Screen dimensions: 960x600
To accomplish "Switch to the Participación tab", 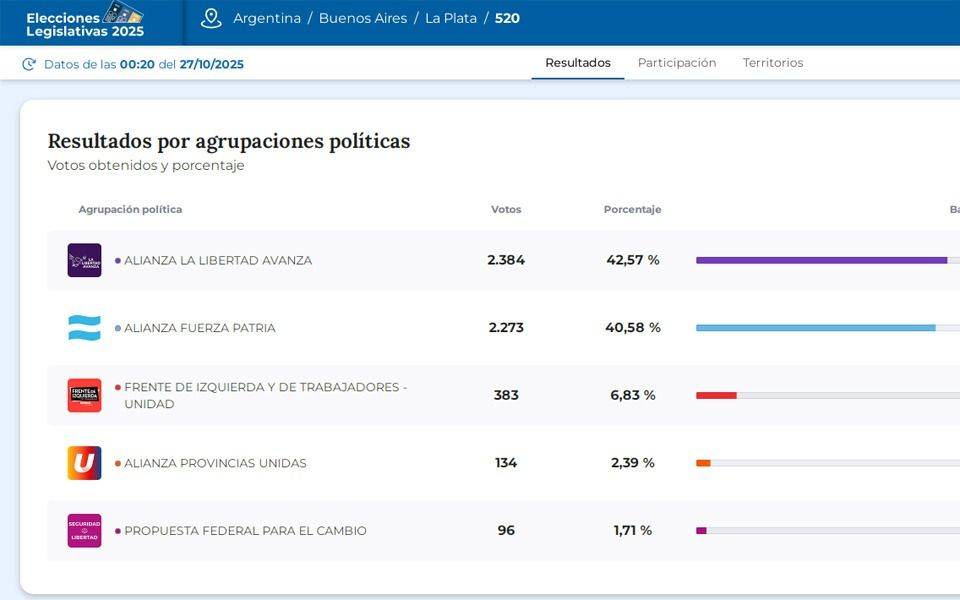I will (x=677, y=63).
